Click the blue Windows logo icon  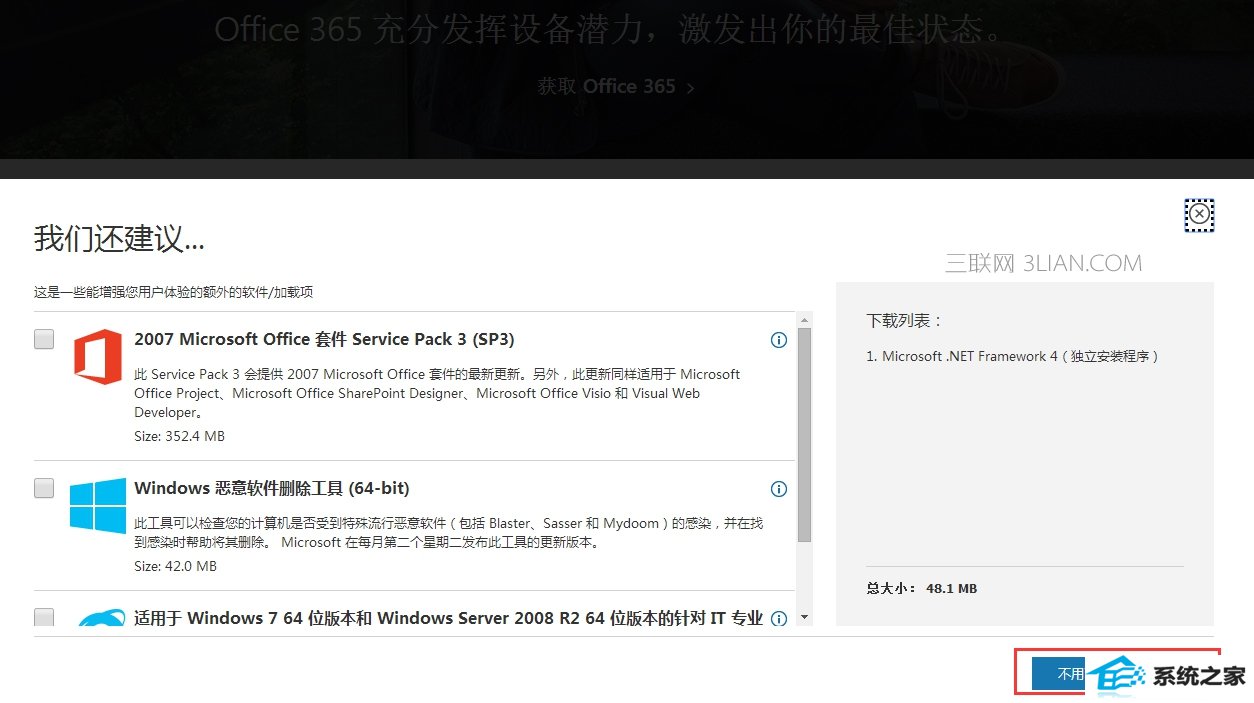pos(98,505)
